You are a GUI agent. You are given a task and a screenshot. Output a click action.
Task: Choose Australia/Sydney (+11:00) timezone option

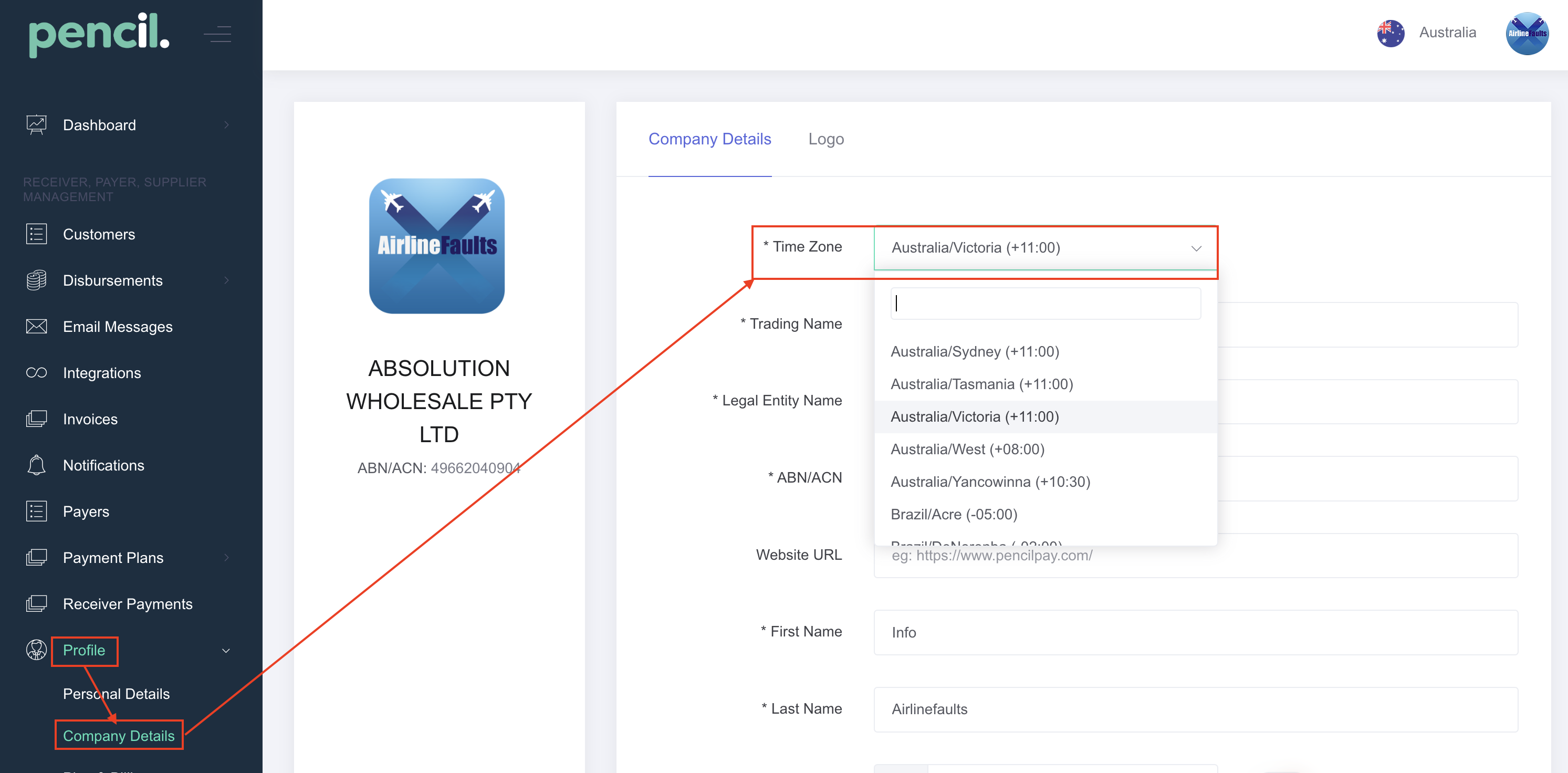(x=975, y=352)
